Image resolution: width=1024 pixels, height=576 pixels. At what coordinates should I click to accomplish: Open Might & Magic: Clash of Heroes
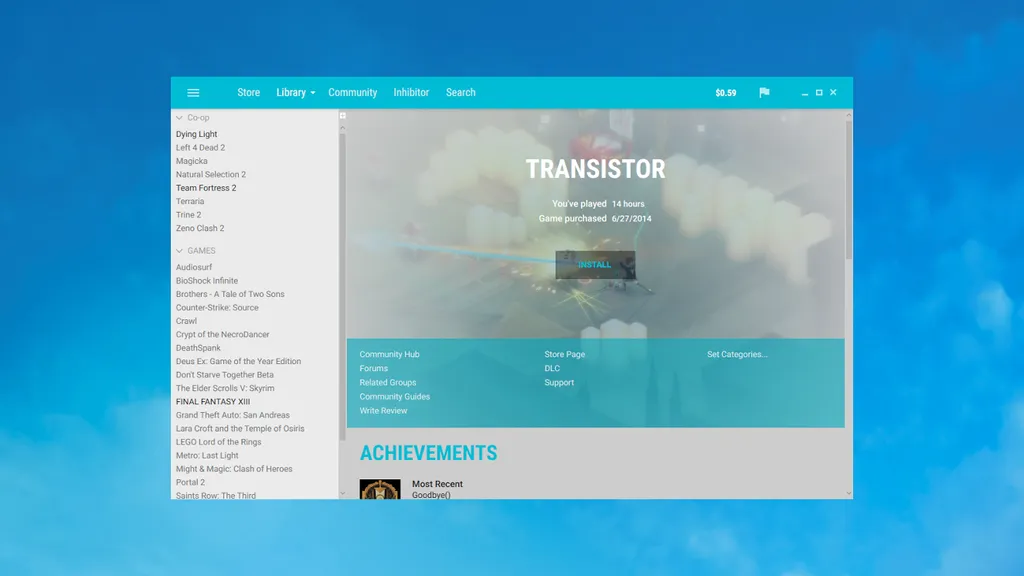[x=234, y=469]
